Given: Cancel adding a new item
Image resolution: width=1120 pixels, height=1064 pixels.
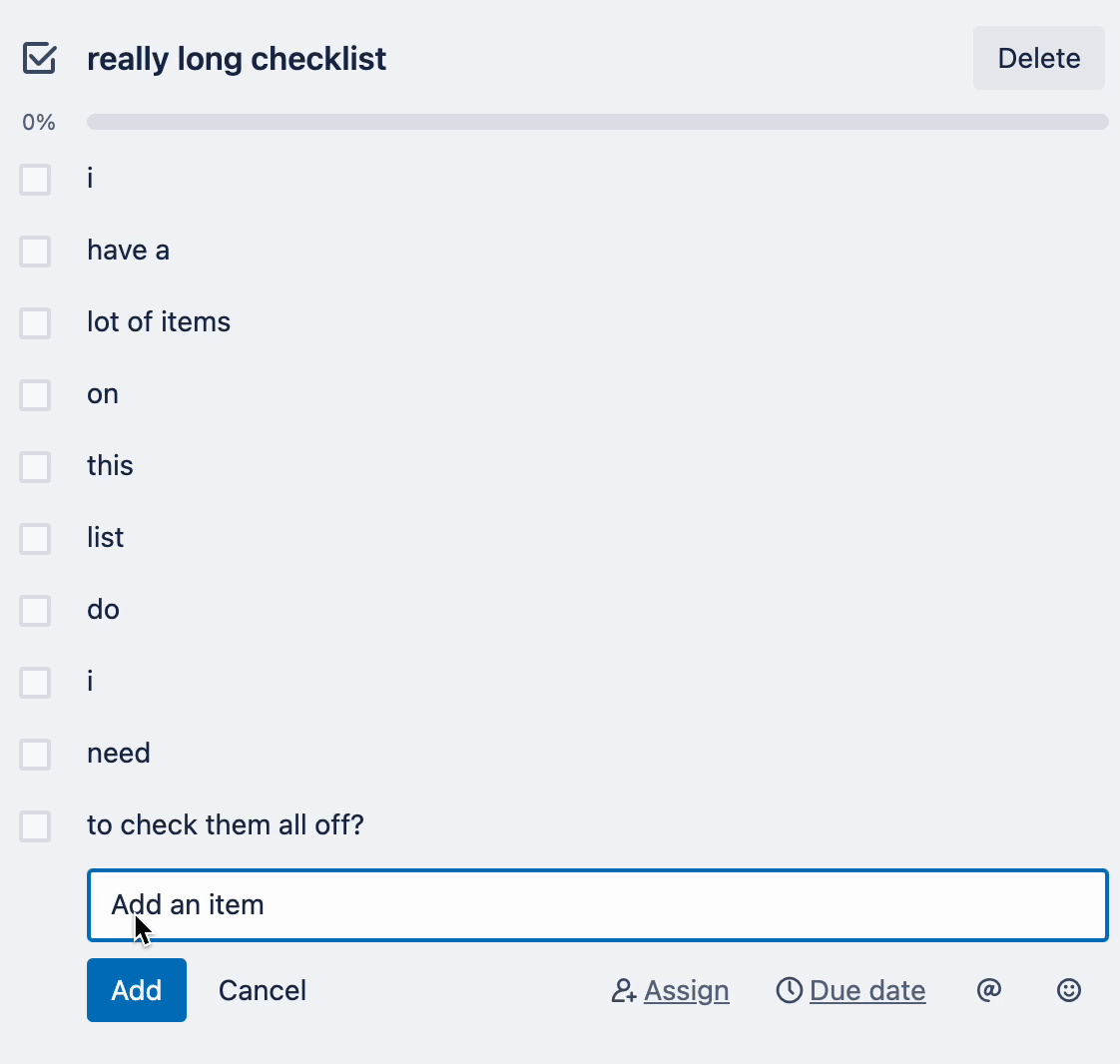Looking at the screenshot, I should coord(263,990).
